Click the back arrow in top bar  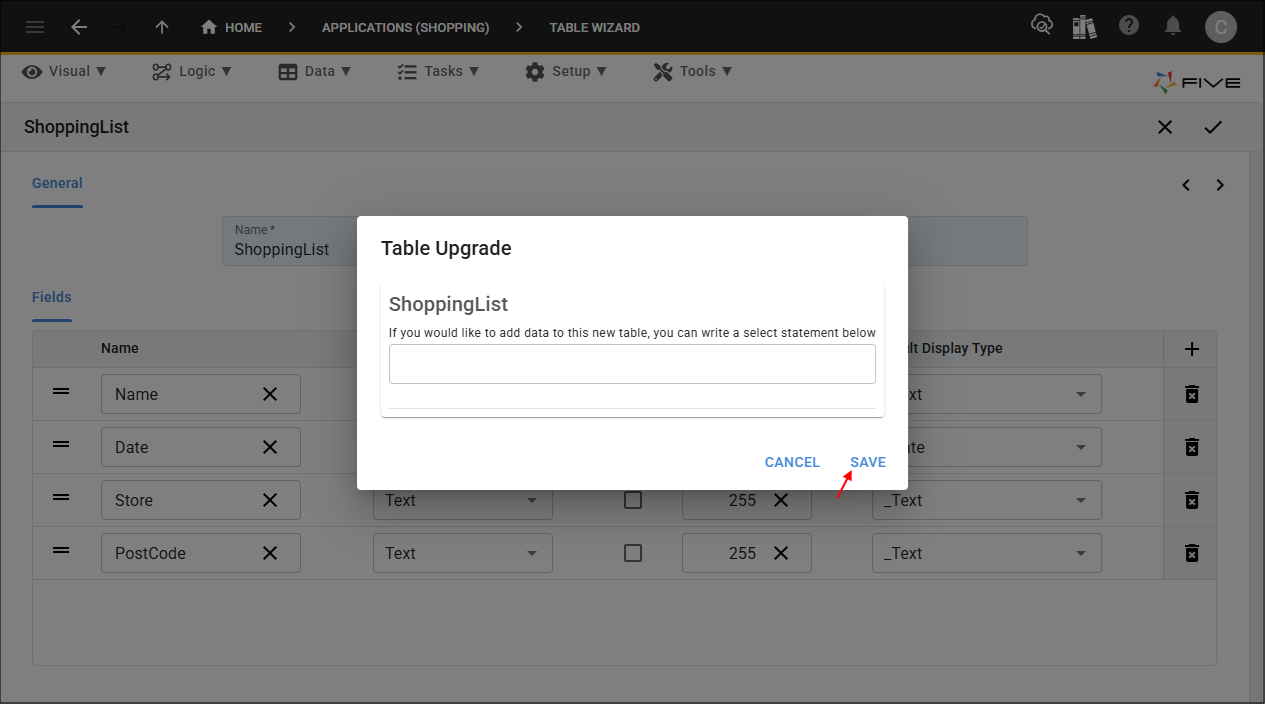pyautogui.click(x=79, y=27)
